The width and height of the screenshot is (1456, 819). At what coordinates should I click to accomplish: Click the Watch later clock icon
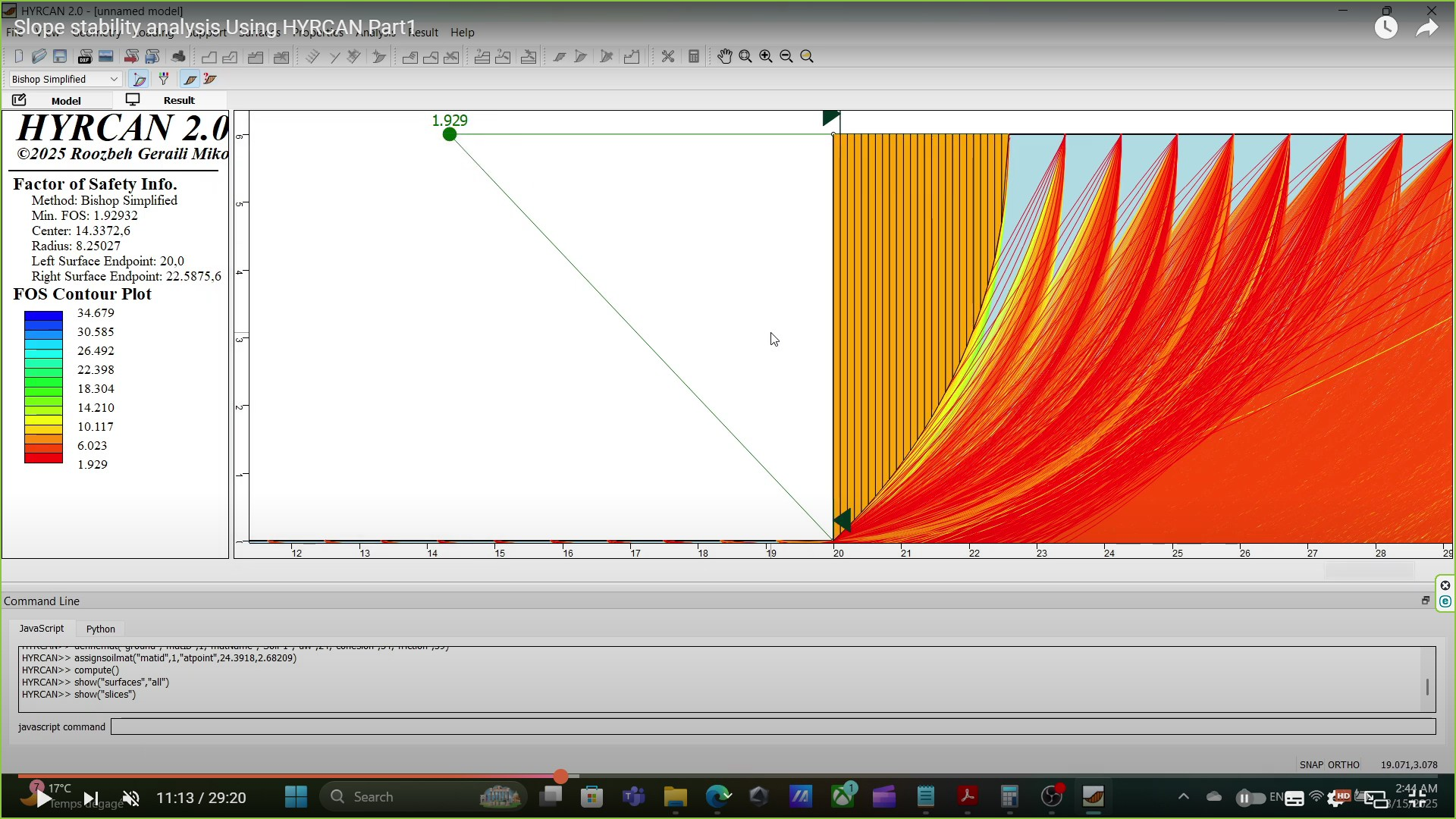point(1386,28)
